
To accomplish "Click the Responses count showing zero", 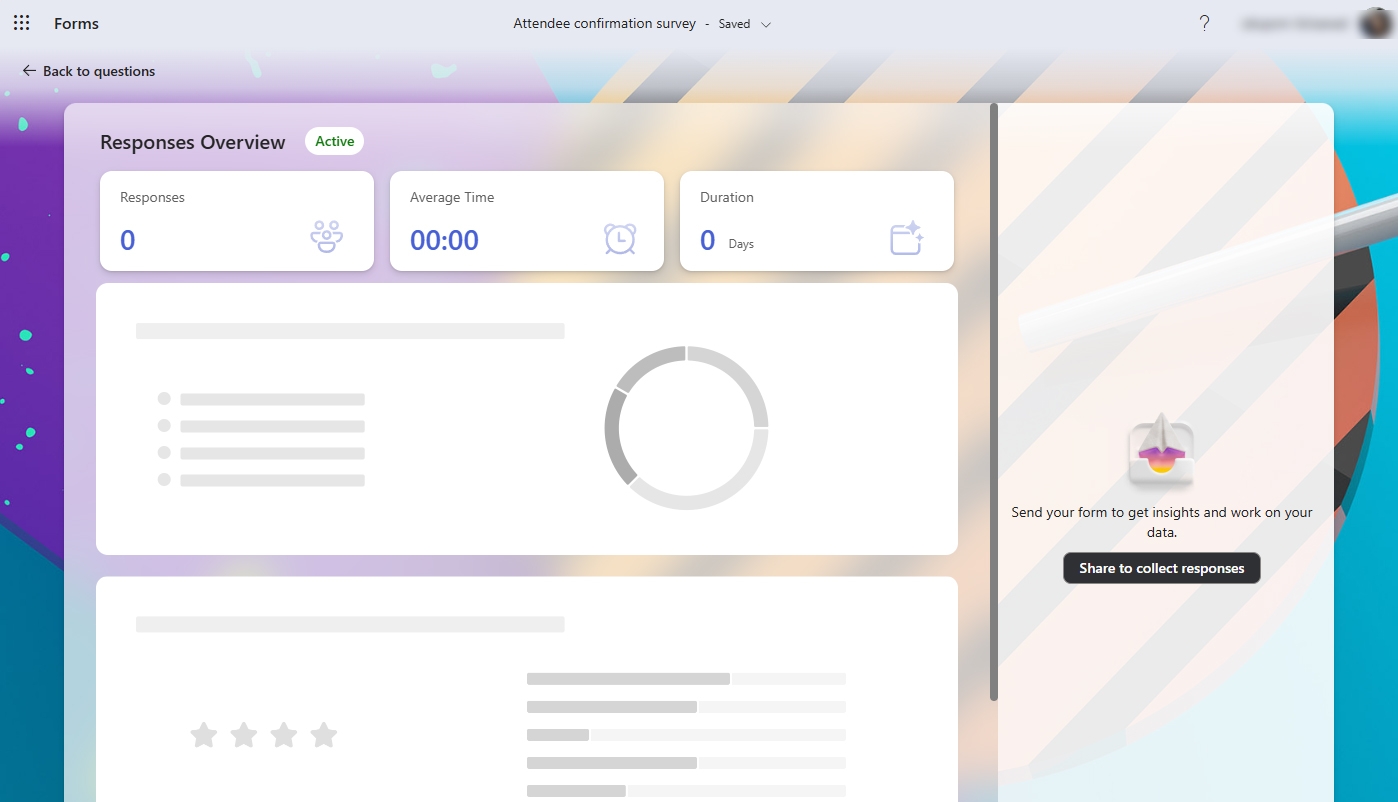I will tap(128, 240).
